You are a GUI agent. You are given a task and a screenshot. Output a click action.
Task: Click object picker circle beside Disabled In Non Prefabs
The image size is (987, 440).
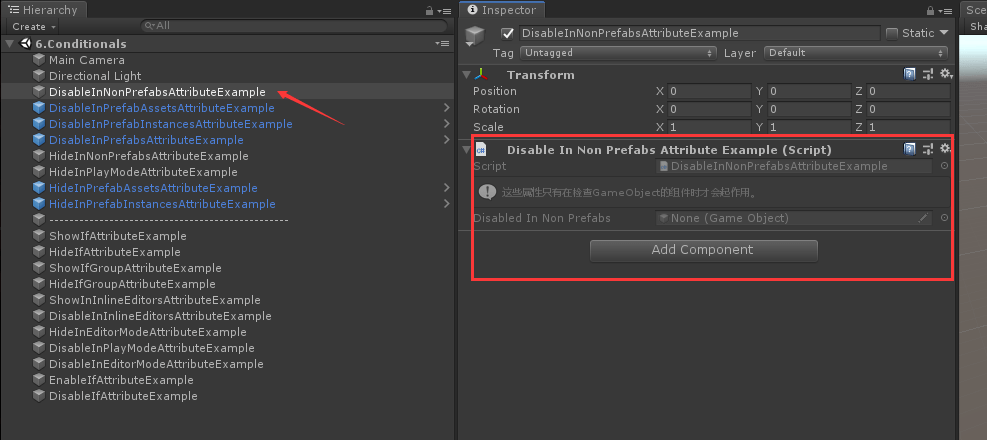(x=944, y=218)
